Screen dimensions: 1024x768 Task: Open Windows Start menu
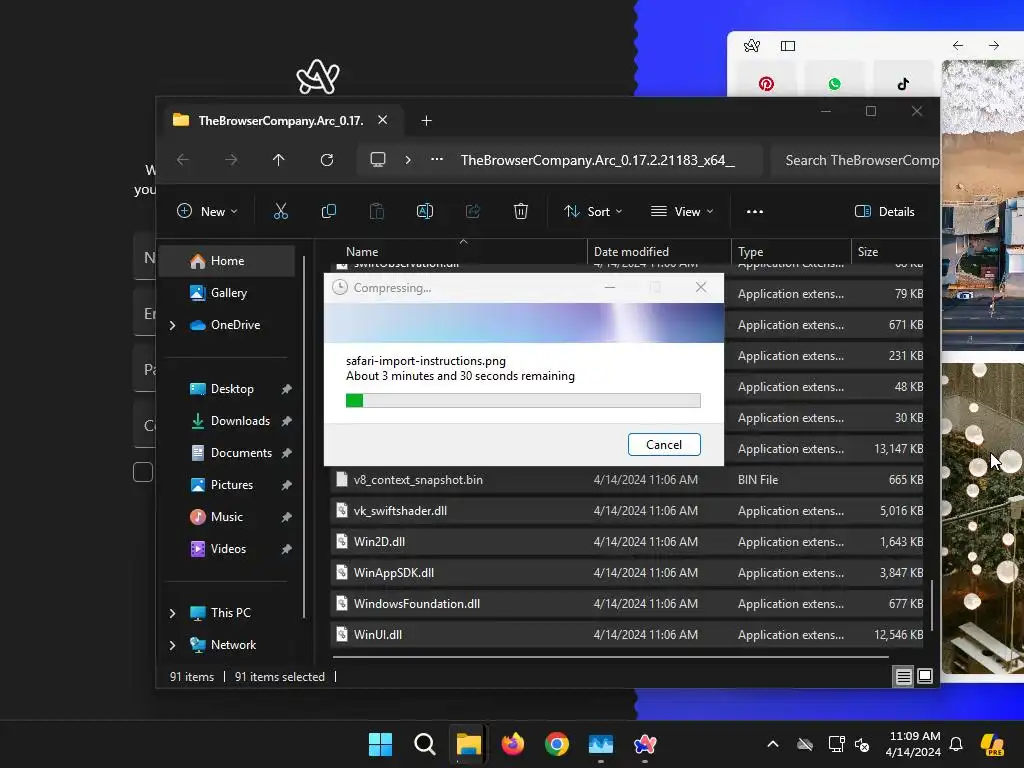tap(380, 744)
